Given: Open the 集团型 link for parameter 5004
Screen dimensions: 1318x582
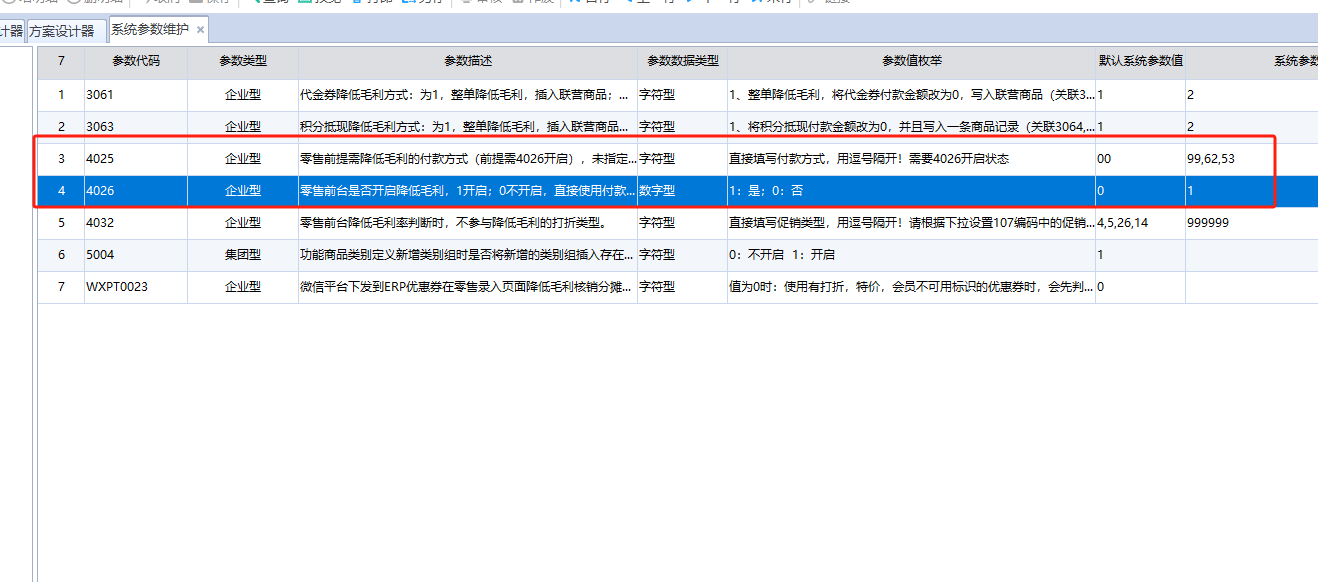Looking at the screenshot, I should click(x=241, y=254).
